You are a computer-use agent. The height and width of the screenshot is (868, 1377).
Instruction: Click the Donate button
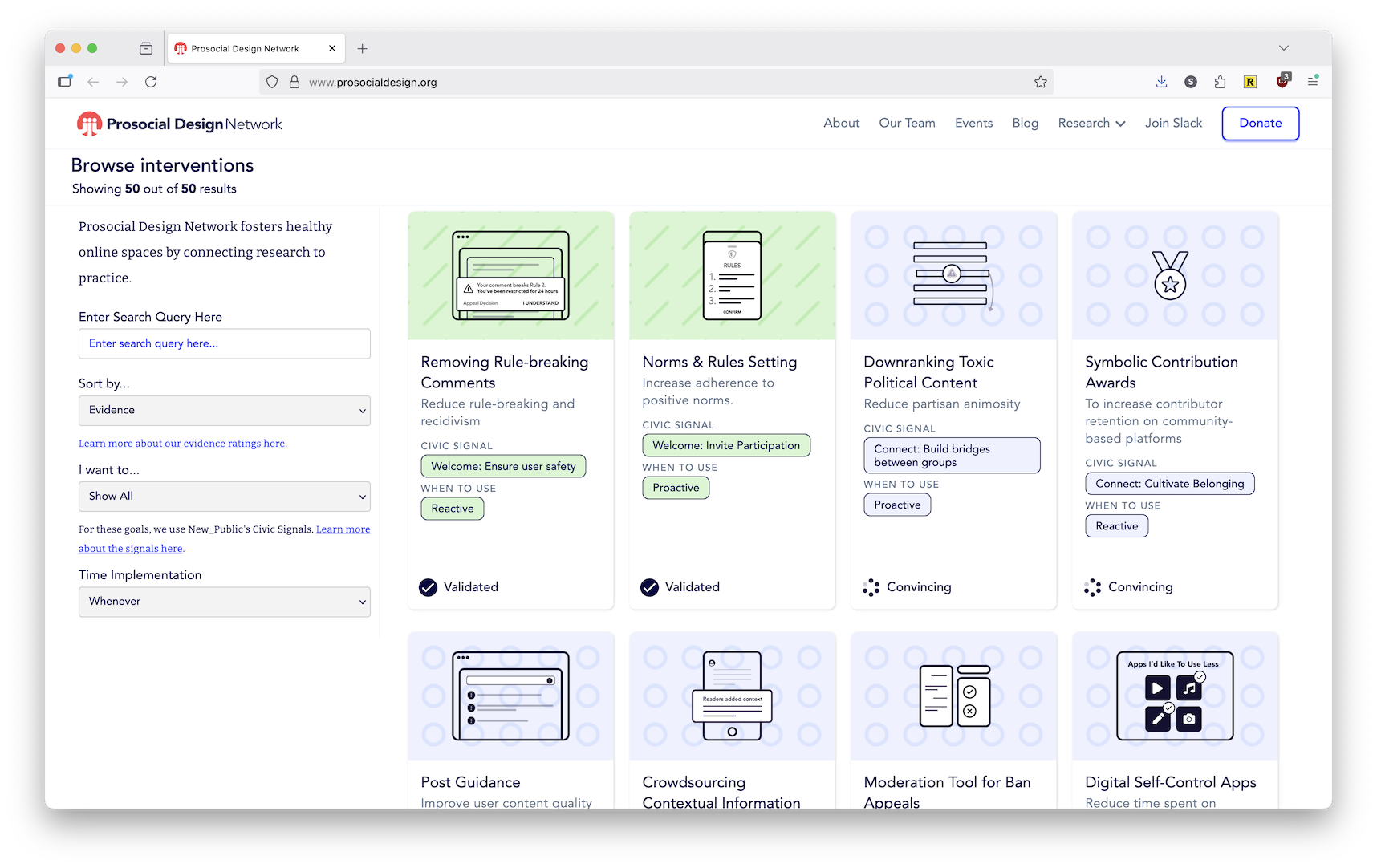(1260, 123)
